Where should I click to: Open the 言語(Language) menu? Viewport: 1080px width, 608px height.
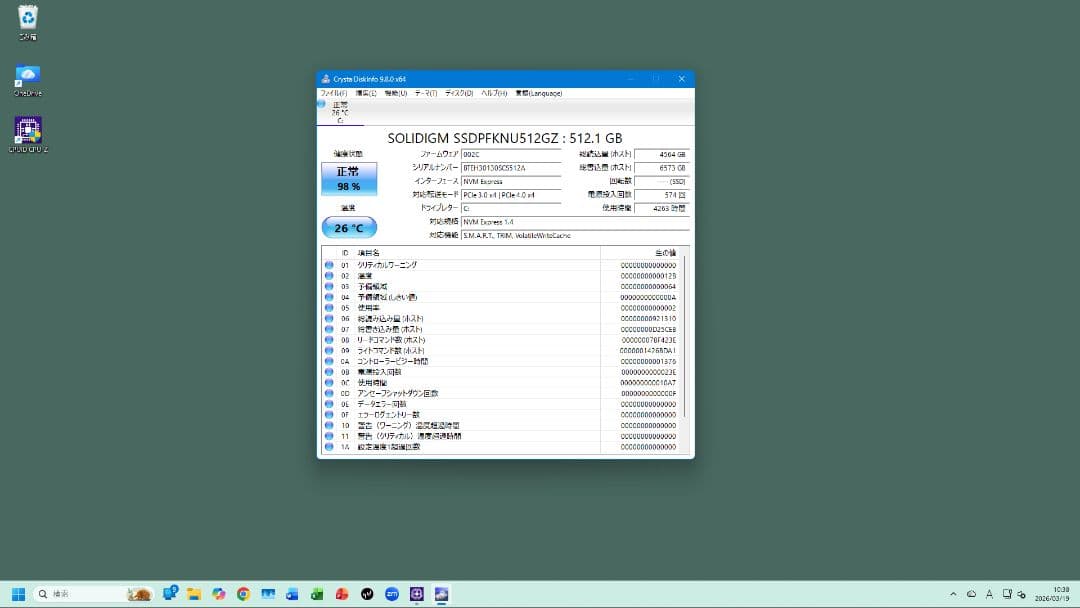coord(539,93)
